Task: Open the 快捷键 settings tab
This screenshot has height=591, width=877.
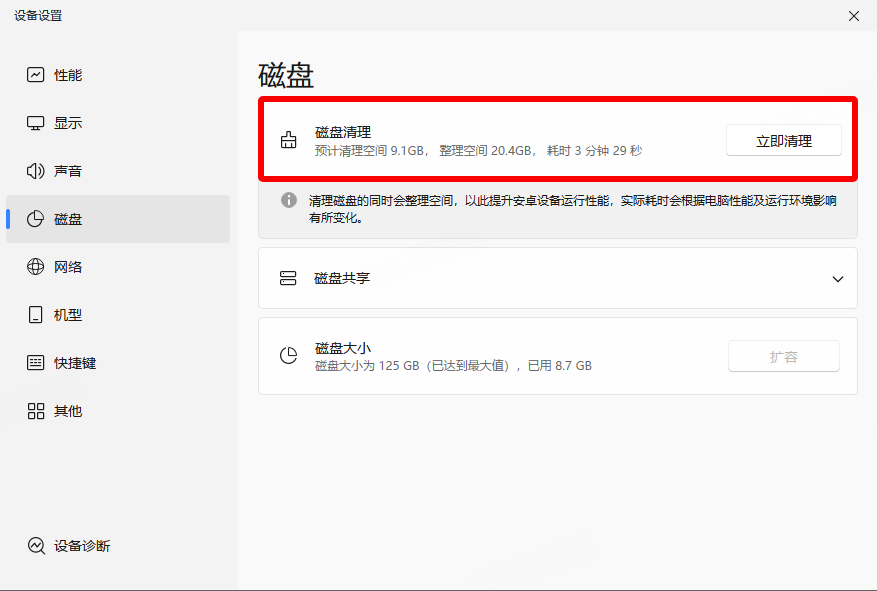Action: [x=74, y=363]
